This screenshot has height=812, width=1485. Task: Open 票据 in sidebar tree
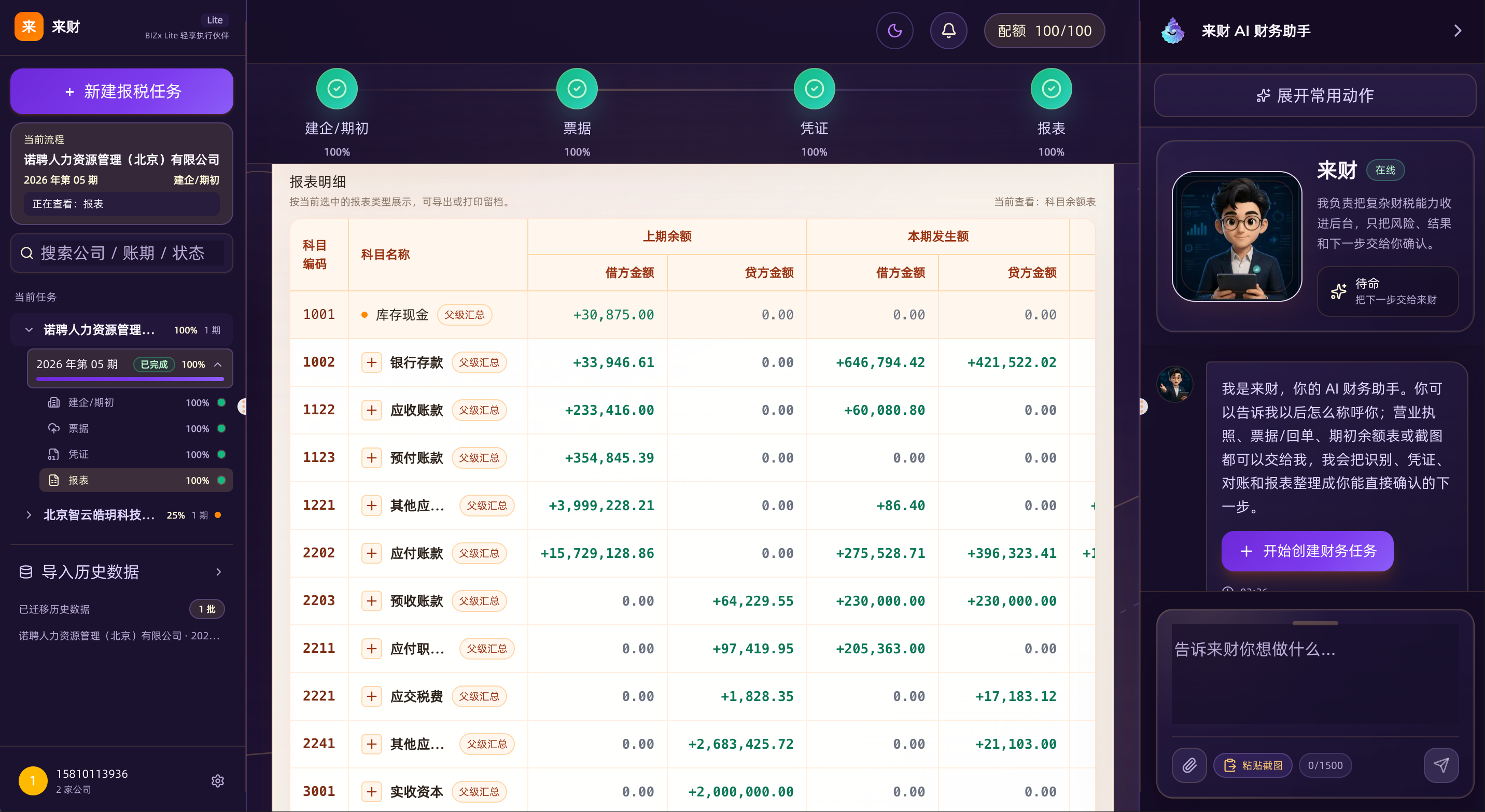pyautogui.click(x=136, y=428)
